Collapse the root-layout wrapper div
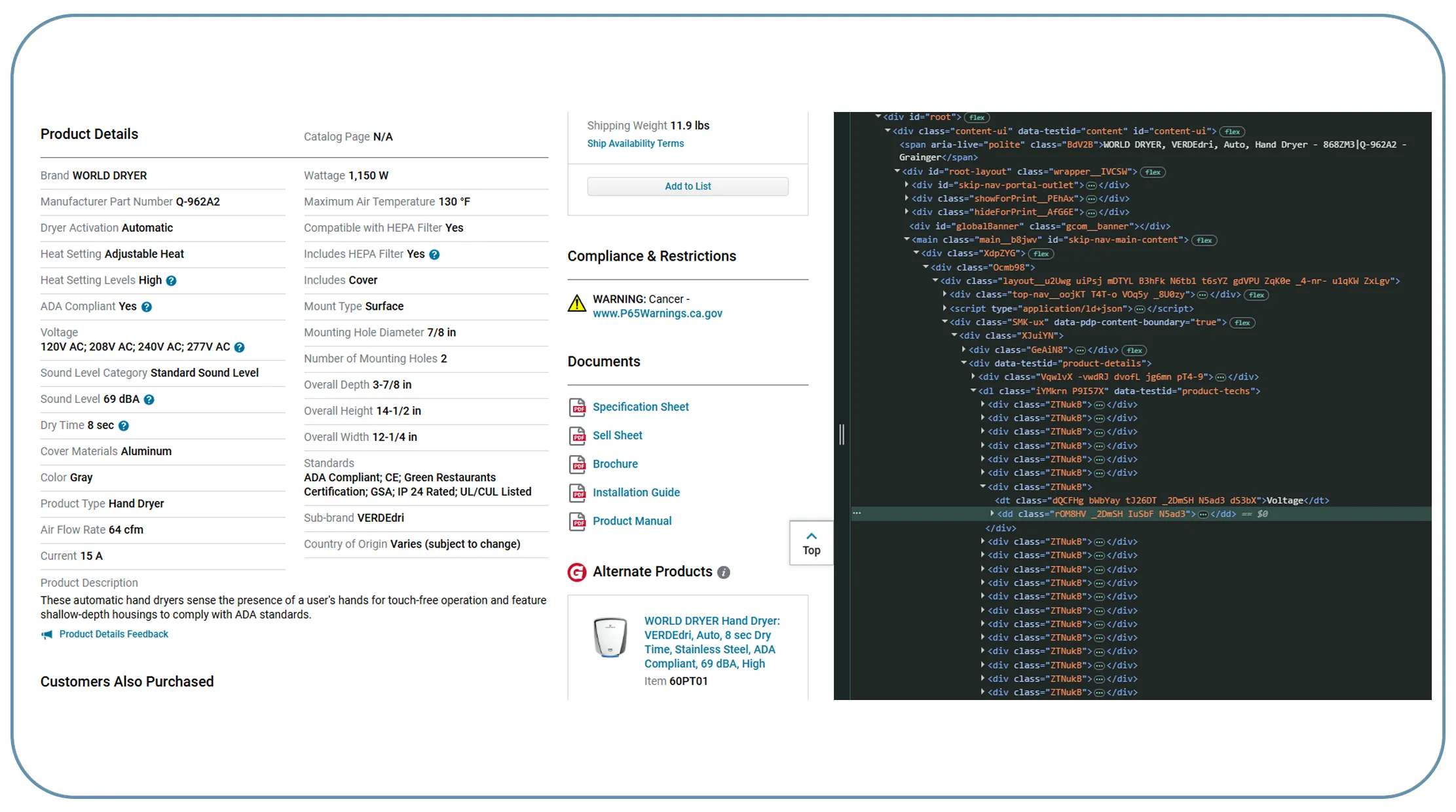Image resolution: width=1456 pixels, height=812 pixels. point(897,171)
